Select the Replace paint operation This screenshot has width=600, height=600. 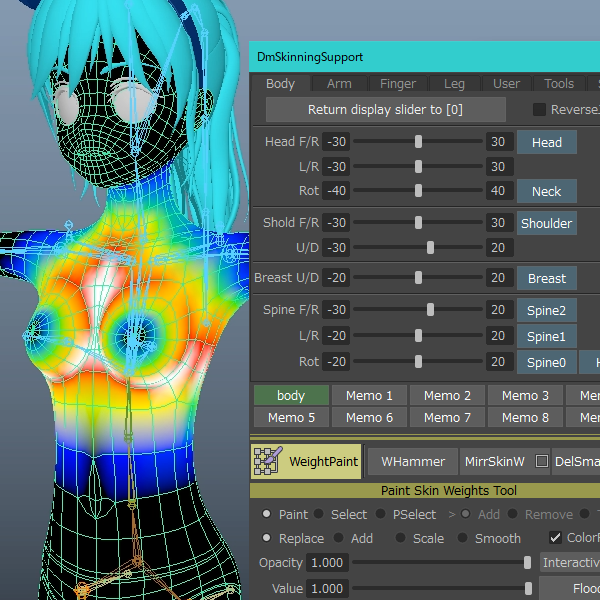coord(266,538)
